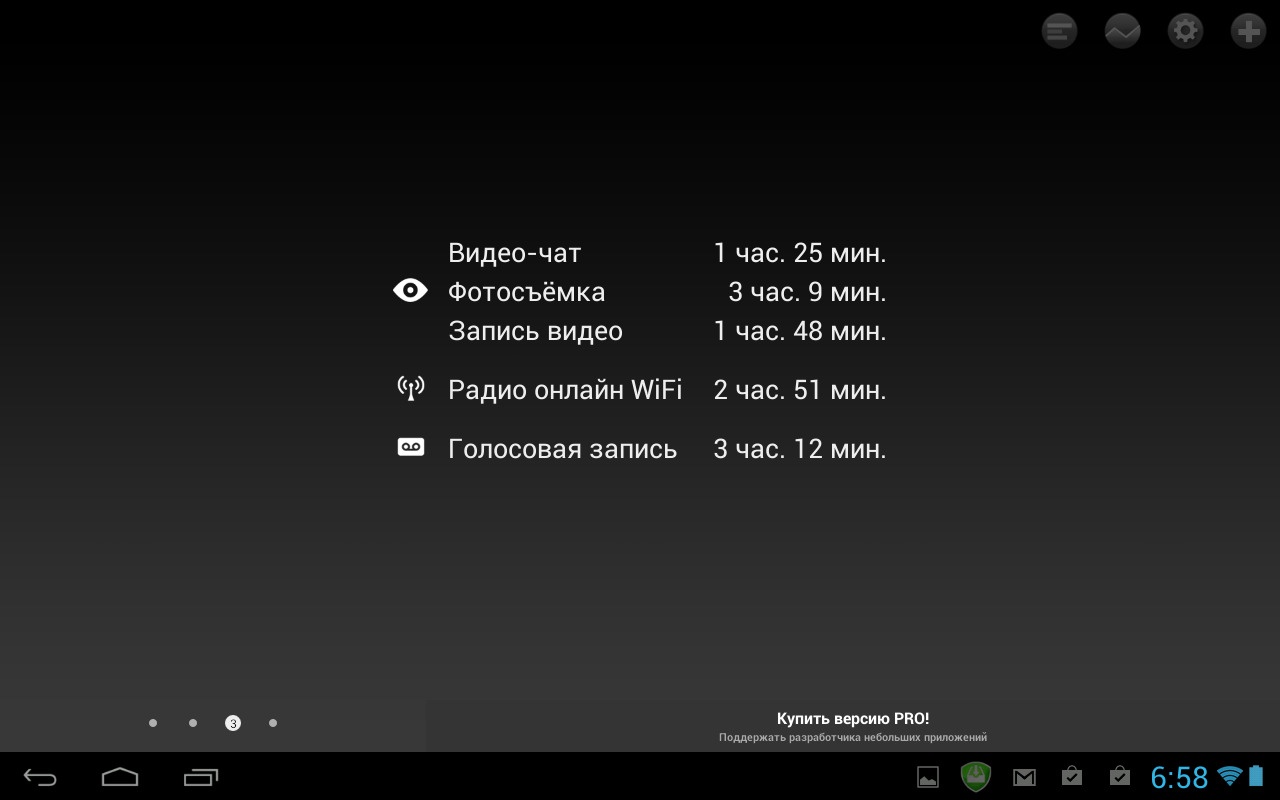The width and height of the screenshot is (1280, 800).
Task: Tap the Купить версию PRO! banner
Action: coord(852,727)
